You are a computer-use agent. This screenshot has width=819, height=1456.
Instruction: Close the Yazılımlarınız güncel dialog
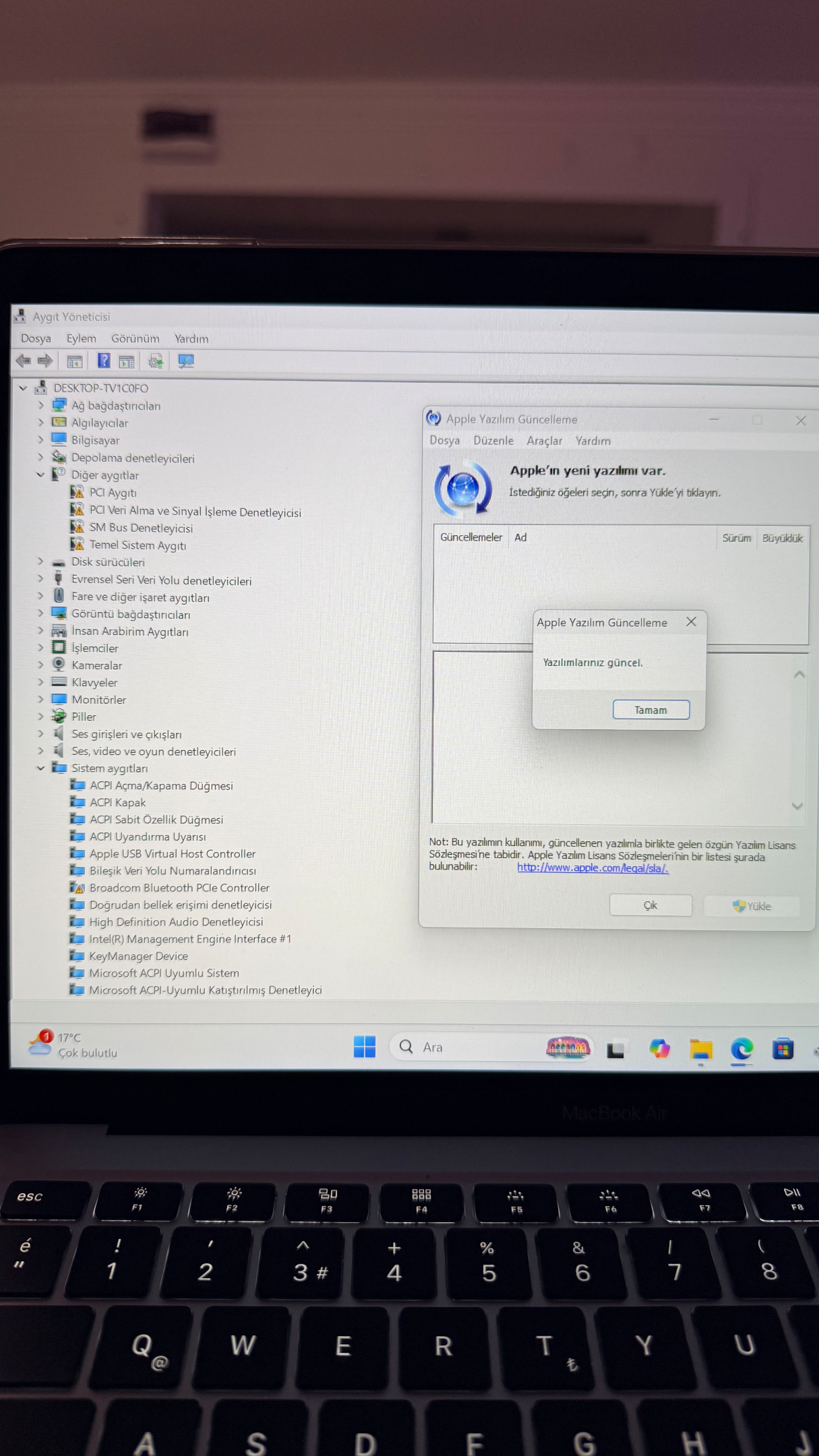(x=691, y=622)
